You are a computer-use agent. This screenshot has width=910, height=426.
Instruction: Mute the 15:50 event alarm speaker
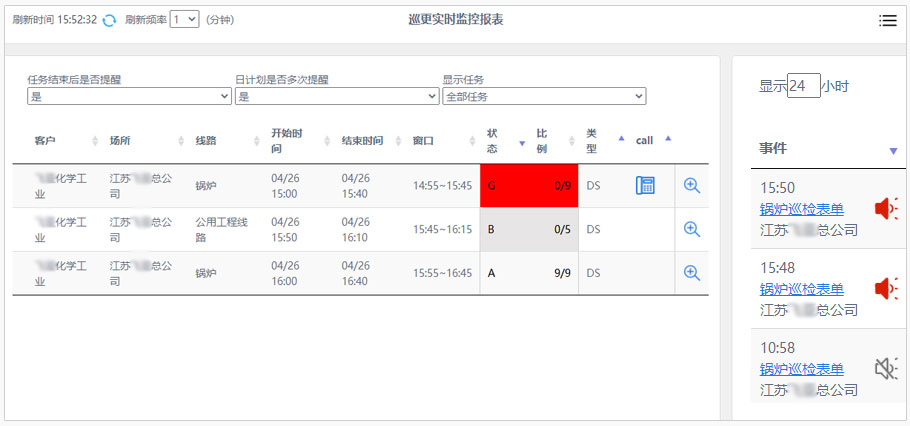point(885,208)
